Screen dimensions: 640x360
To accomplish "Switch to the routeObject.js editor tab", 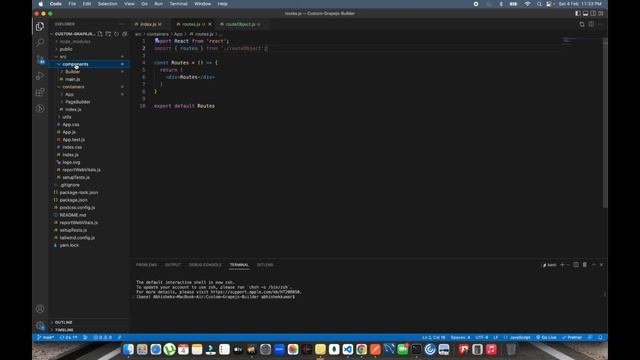I will coord(240,24).
